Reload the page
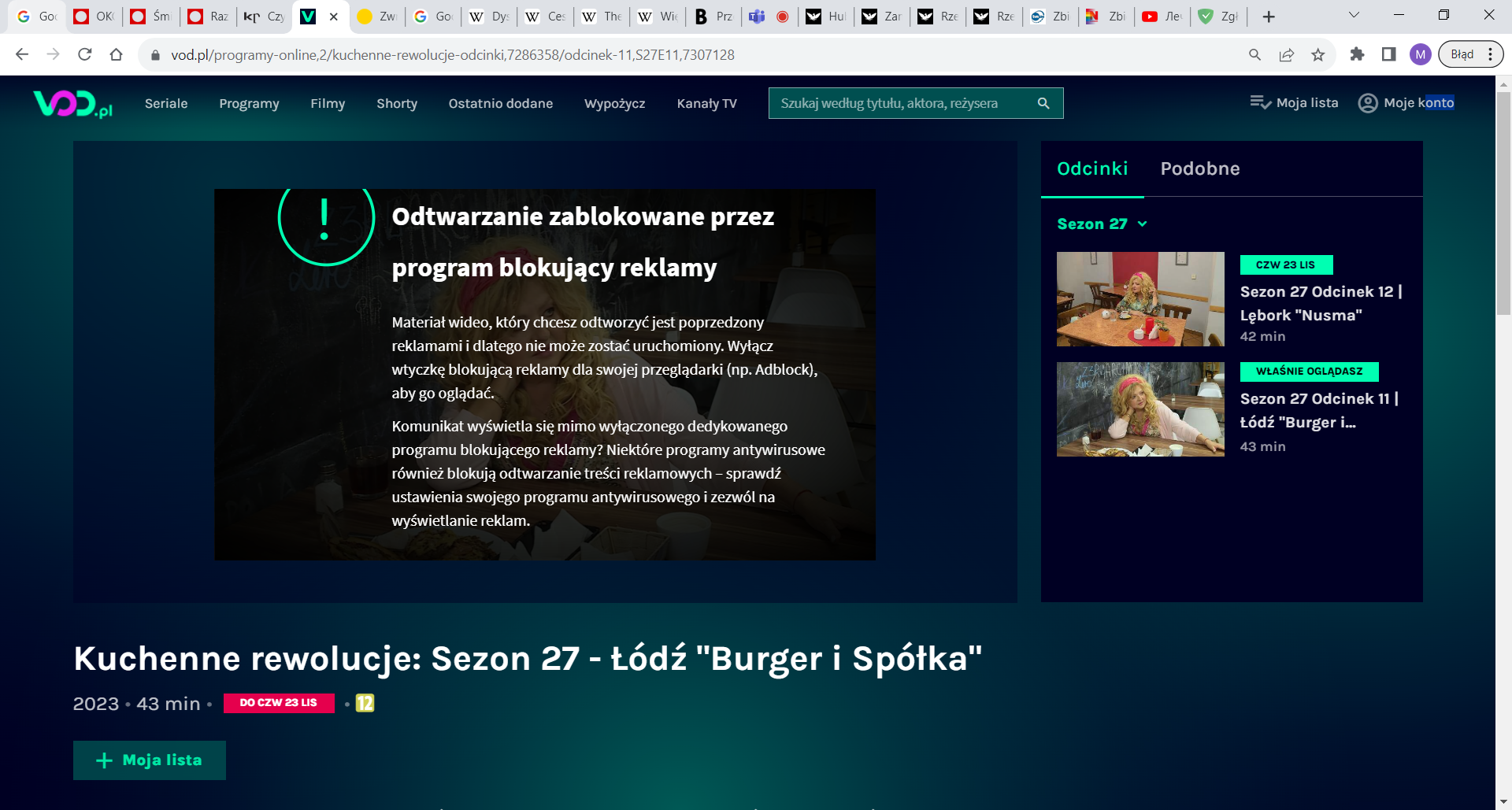 pyautogui.click(x=83, y=54)
